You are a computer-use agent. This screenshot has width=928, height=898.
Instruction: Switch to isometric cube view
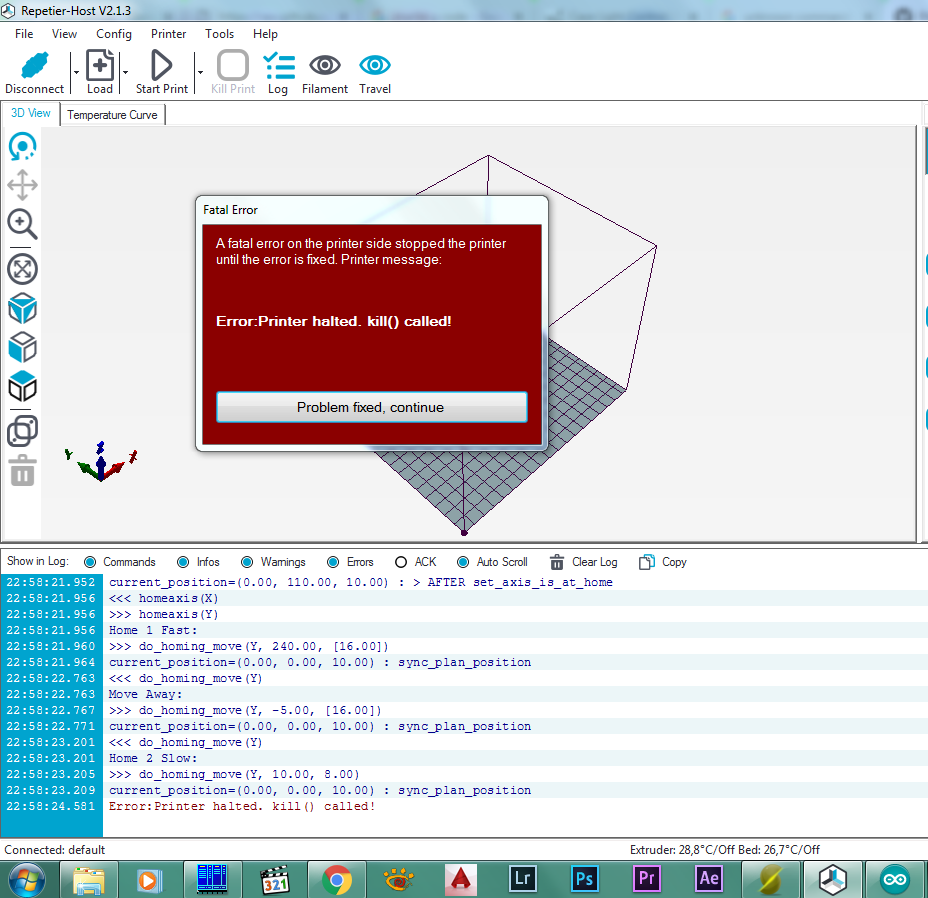[22, 308]
